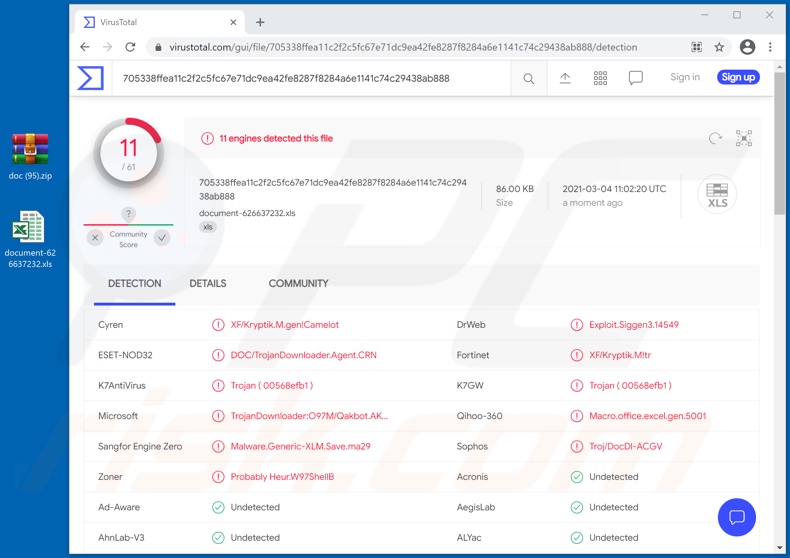Click the 2021-03-04 11:02:20 UTC timestamp

[x=614, y=189]
